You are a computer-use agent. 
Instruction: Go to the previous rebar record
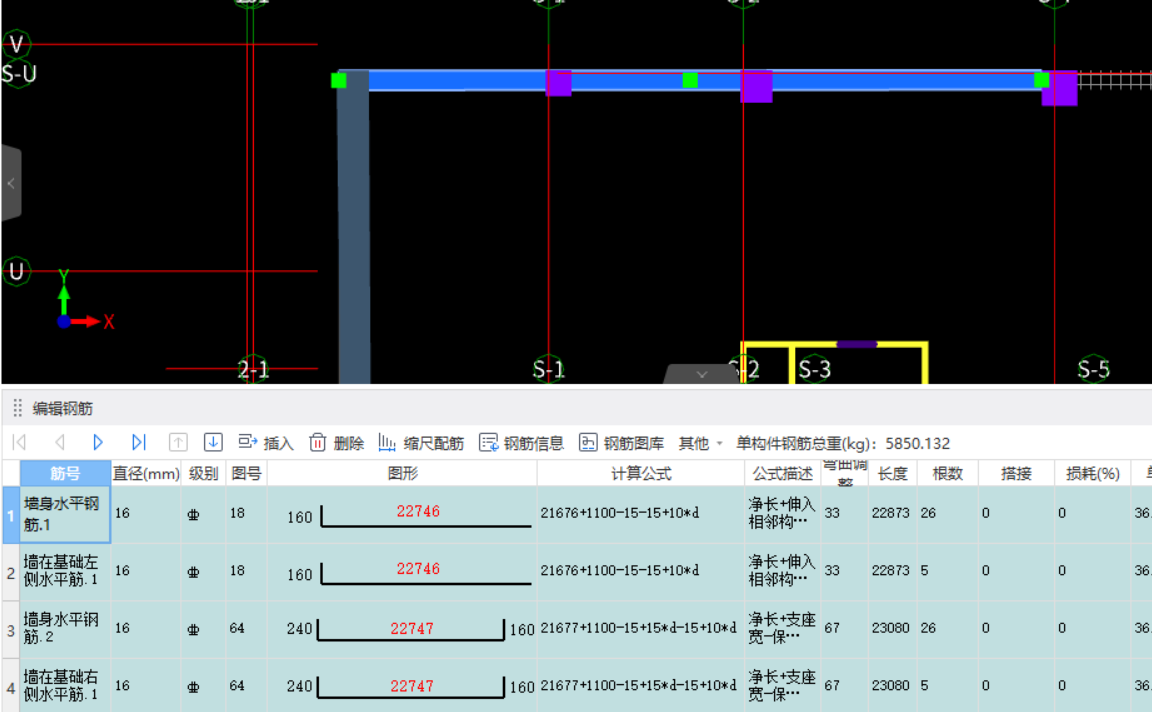(60, 442)
